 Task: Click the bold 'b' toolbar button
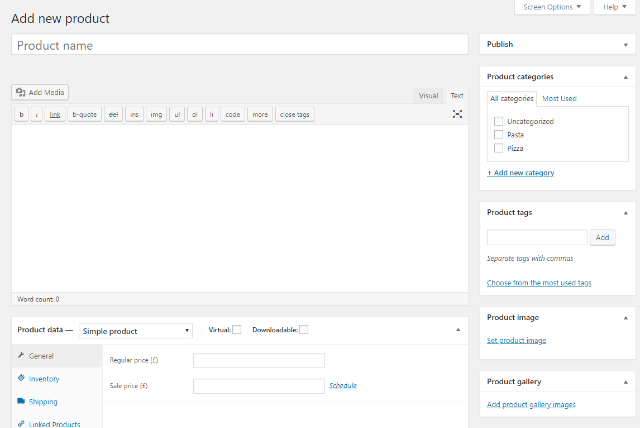pos(21,115)
